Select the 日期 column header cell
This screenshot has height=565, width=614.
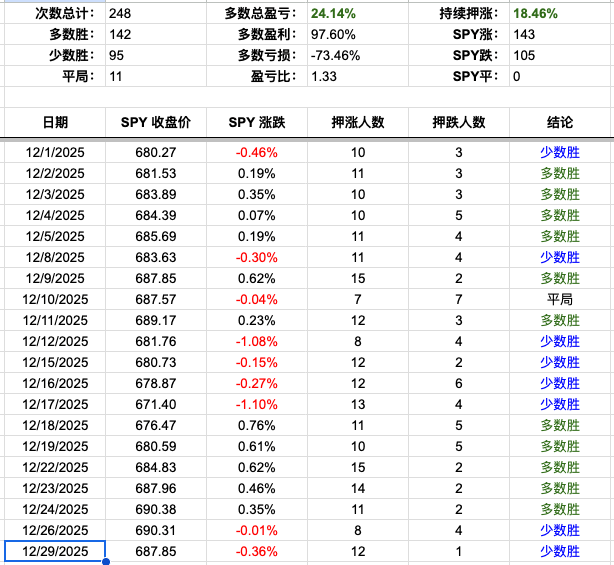point(55,122)
